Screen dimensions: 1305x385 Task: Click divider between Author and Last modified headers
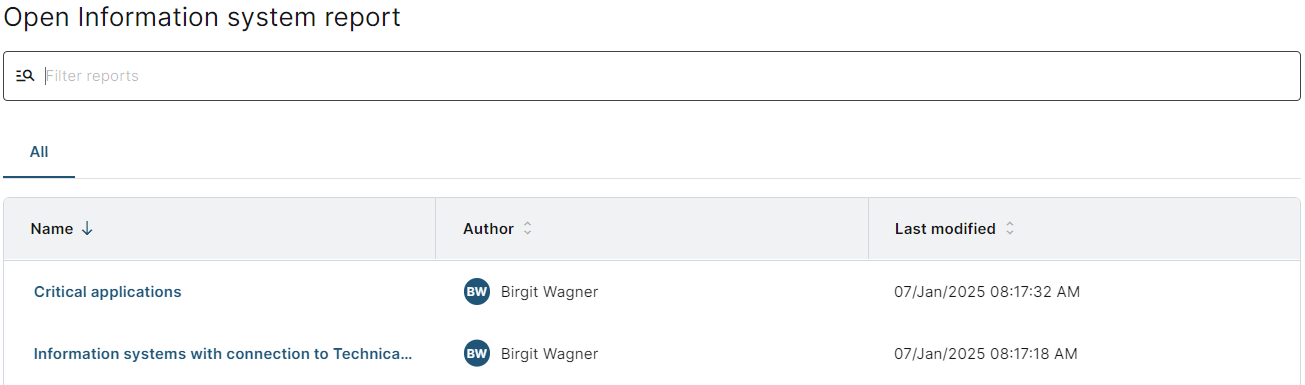click(868, 229)
